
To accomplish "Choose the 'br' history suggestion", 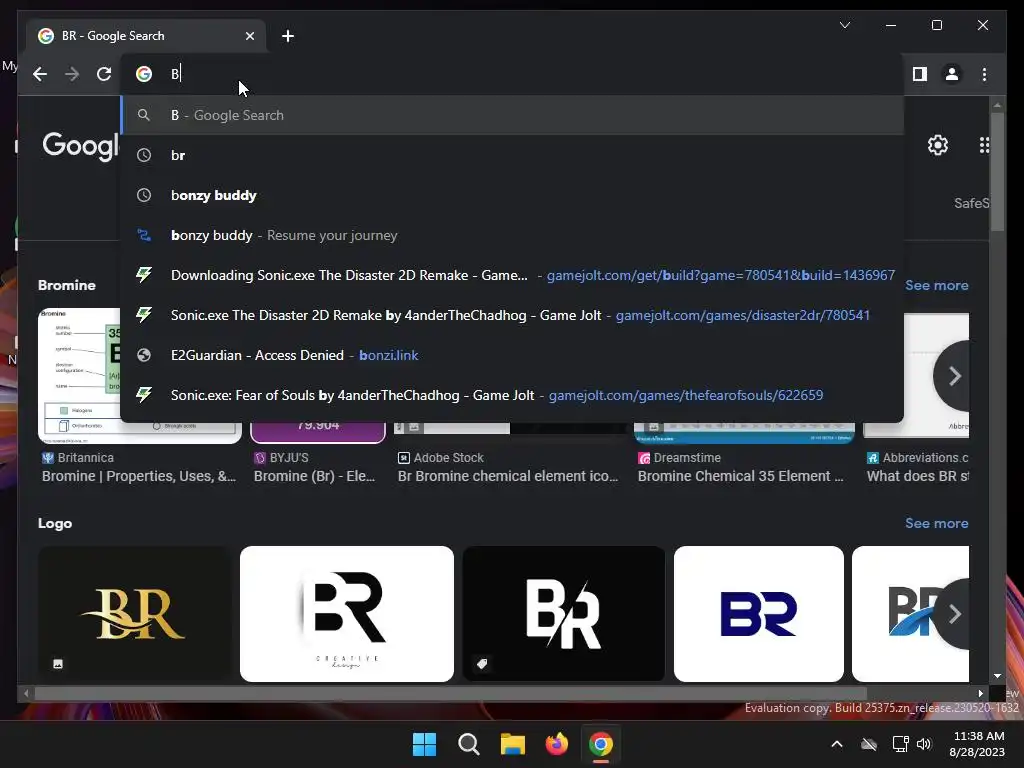I will 512,155.
